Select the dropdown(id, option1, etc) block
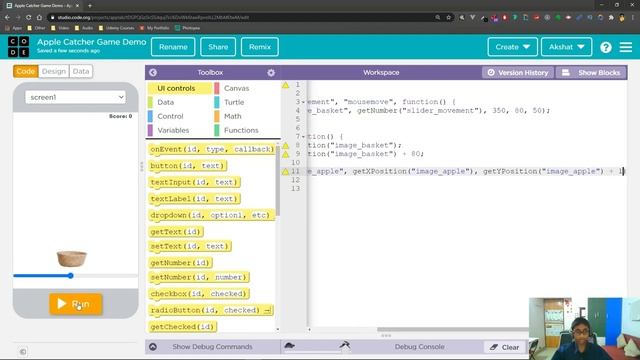640x360 pixels. (212, 216)
